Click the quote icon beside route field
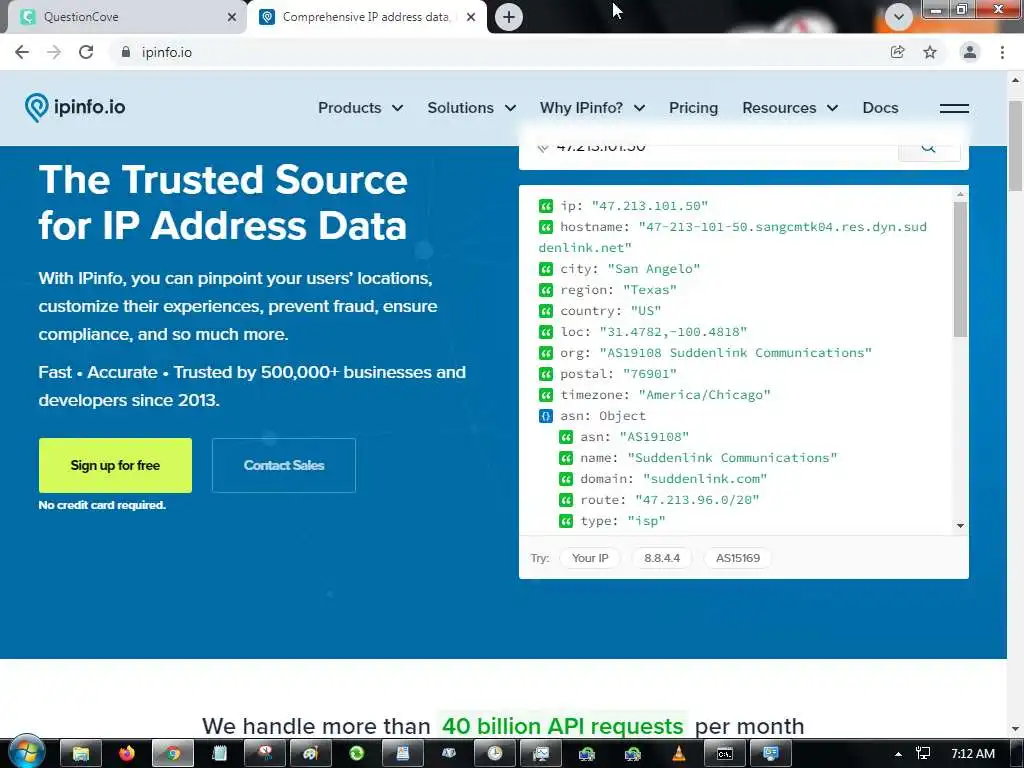1024x768 pixels. pyautogui.click(x=566, y=500)
